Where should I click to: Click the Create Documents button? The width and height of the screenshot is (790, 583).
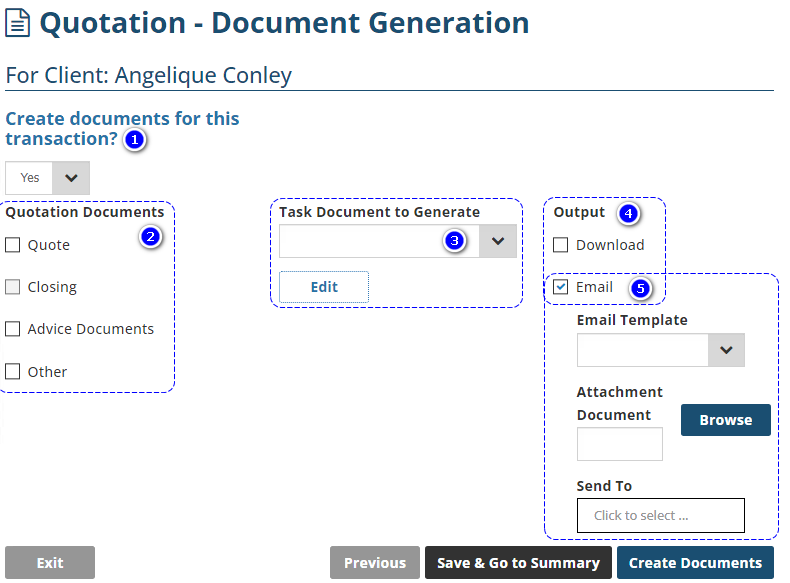(695, 563)
